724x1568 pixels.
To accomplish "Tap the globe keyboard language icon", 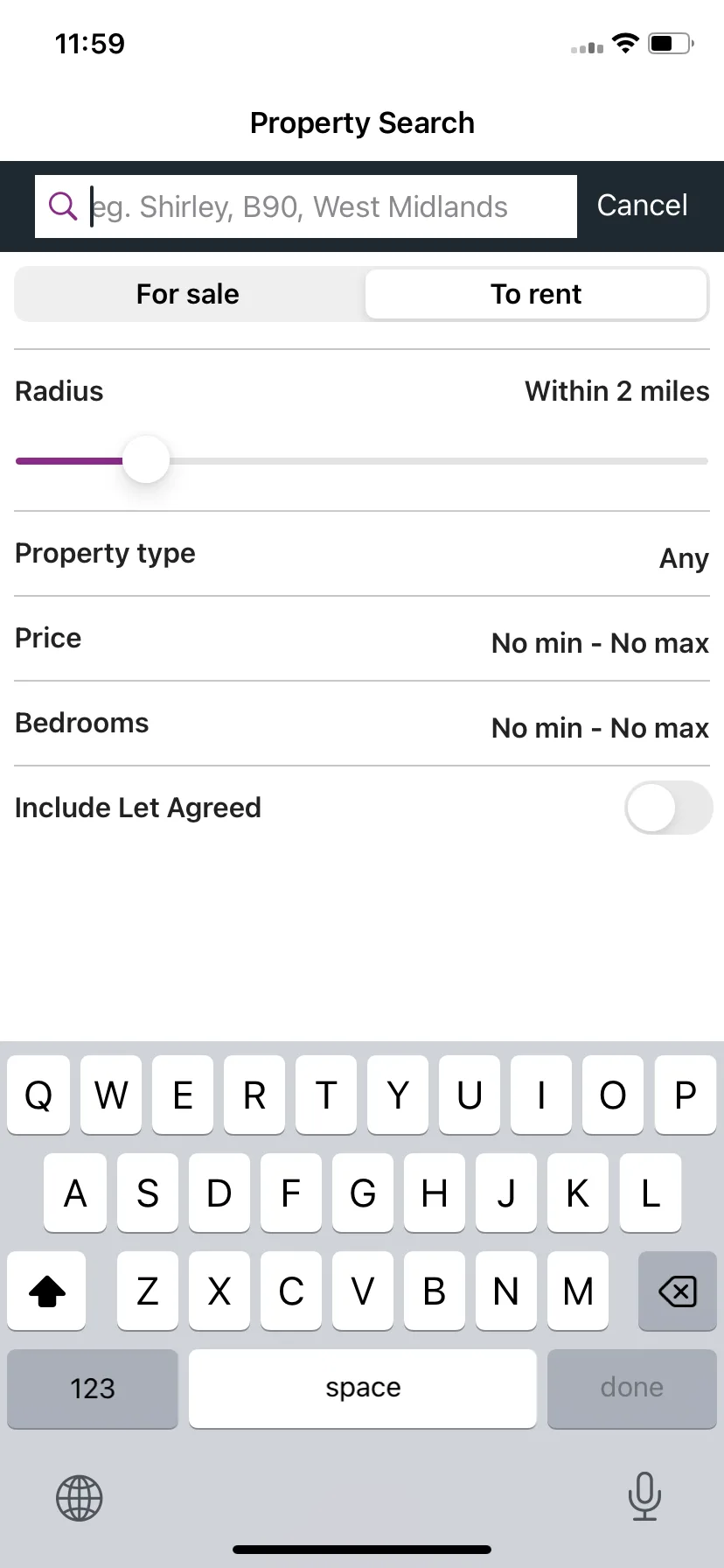I will pyautogui.click(x=80, y=1498).
